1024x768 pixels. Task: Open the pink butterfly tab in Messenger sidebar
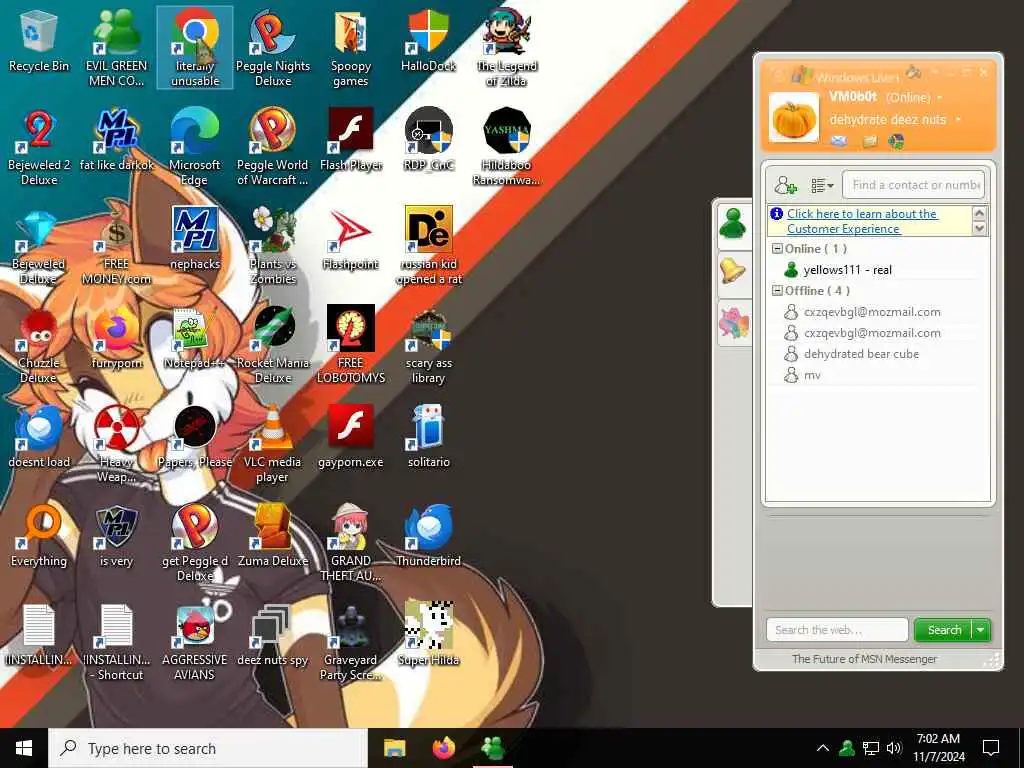coord(733,323)
